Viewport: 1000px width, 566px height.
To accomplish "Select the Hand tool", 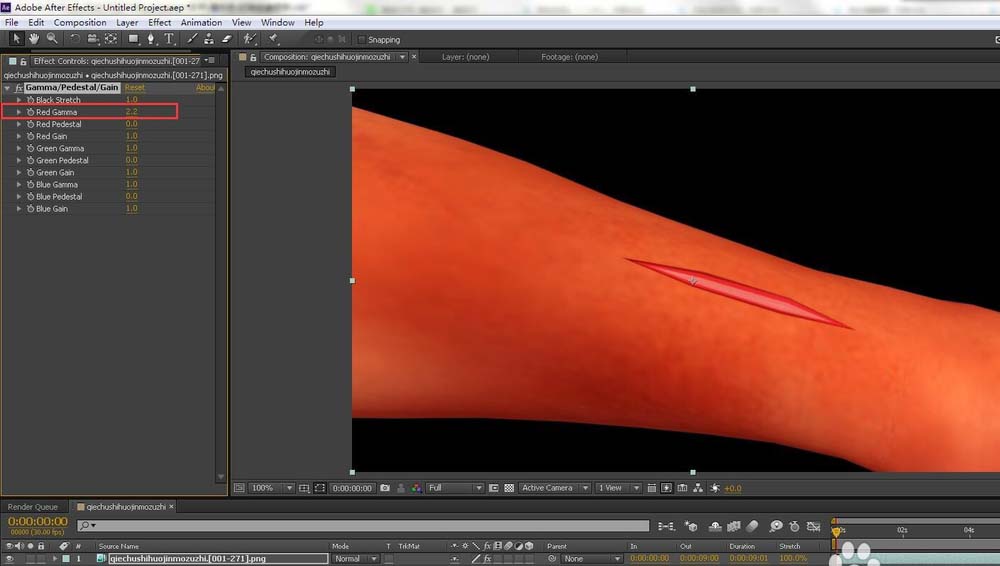I will tap(34, 39).
